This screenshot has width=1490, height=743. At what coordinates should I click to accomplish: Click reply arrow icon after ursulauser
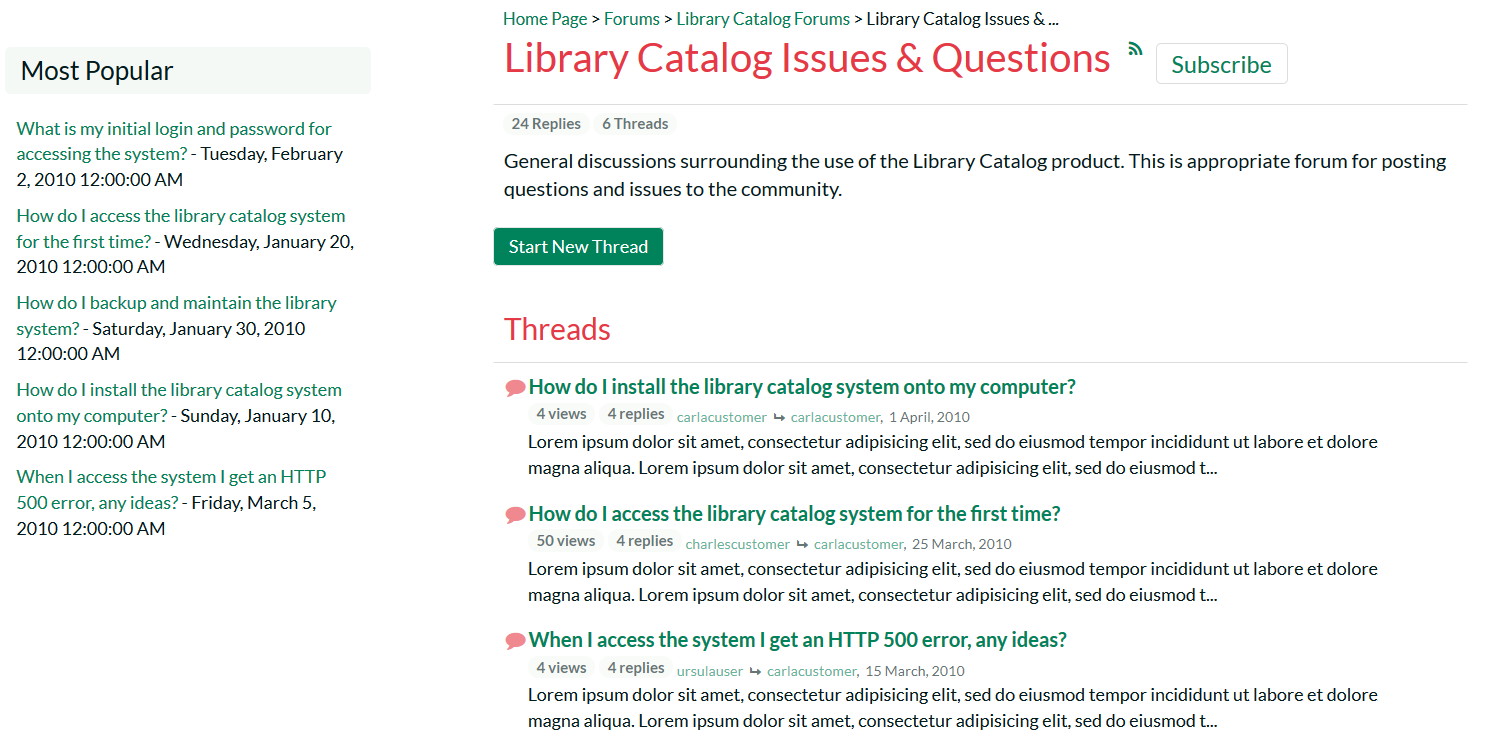(x=755, y=672)
